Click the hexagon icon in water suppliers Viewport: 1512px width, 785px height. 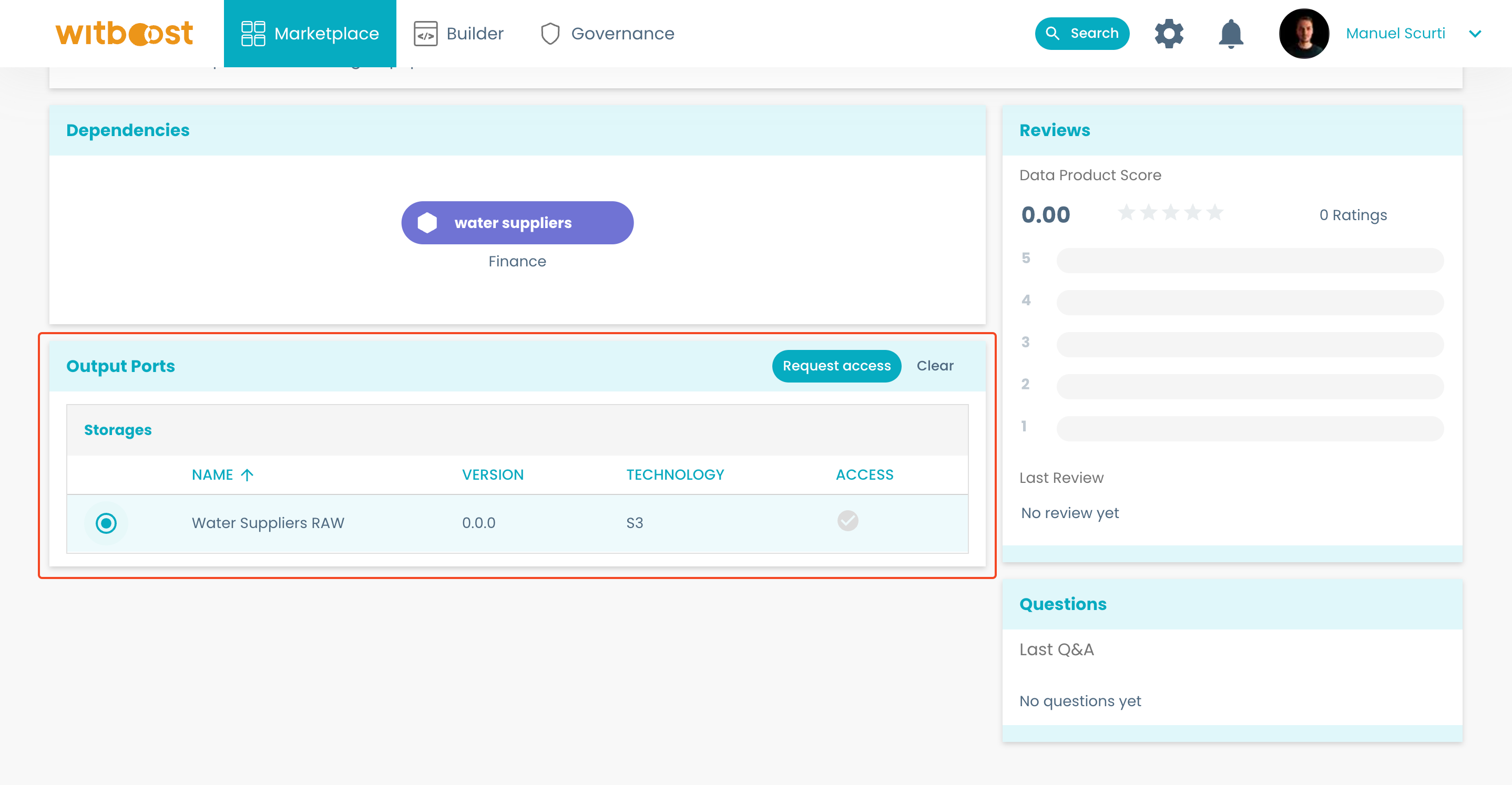[x=427, y=223]
